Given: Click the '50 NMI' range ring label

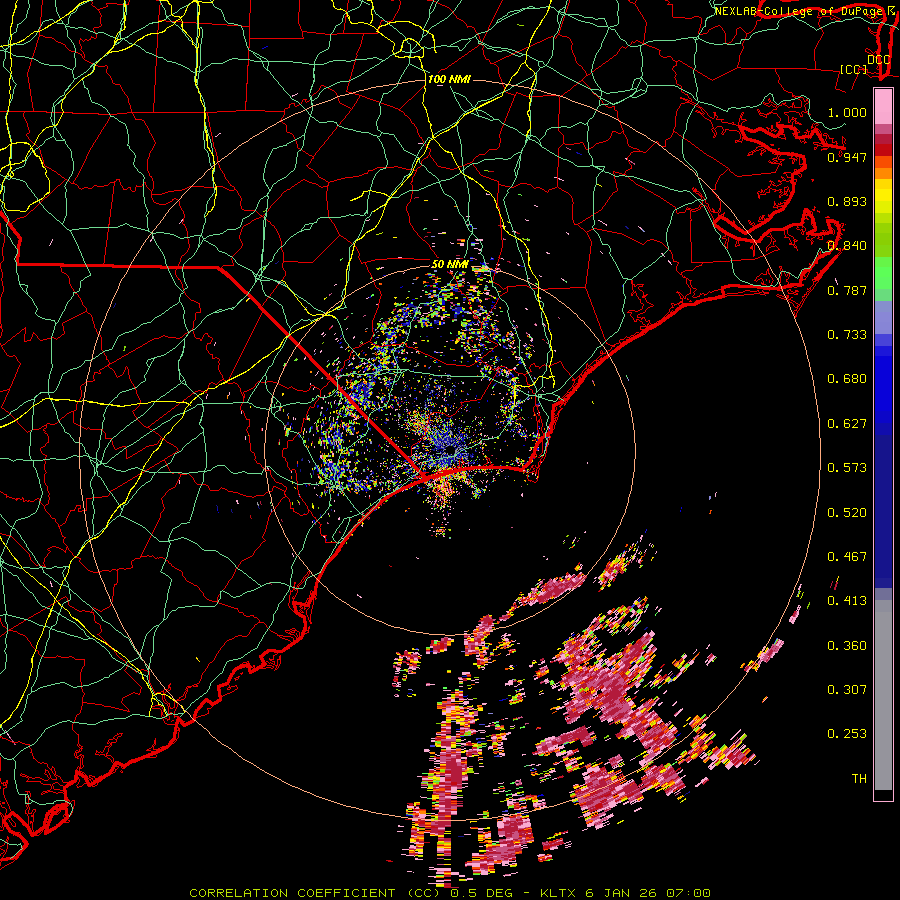Looking at the screenshot, I should 450,265.
